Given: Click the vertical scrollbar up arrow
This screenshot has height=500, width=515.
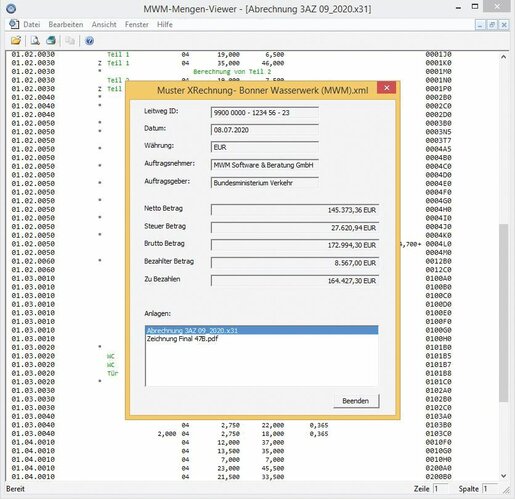Looking at the screenshot, I should pyautogui.click(x=503, y=57).
